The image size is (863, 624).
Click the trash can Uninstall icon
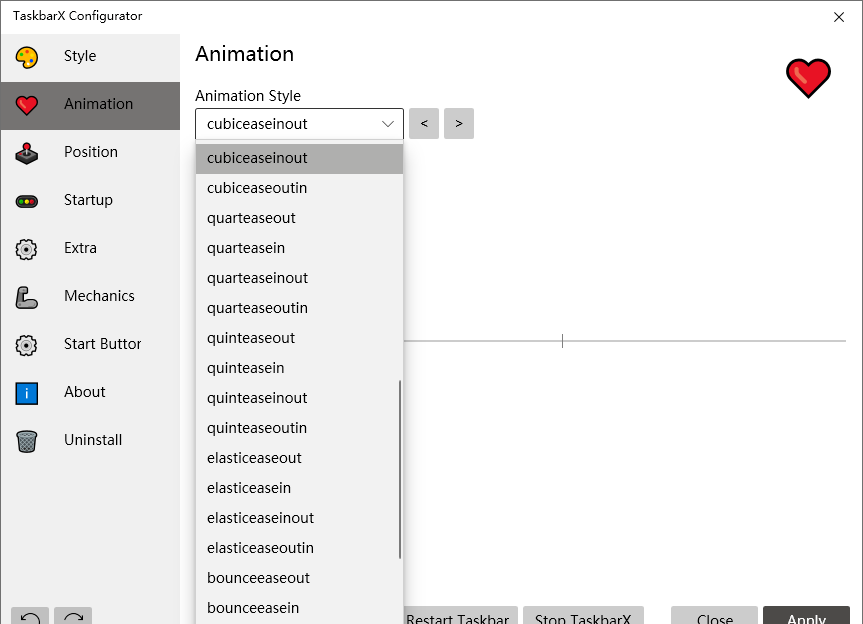click(x=26, y=441)
